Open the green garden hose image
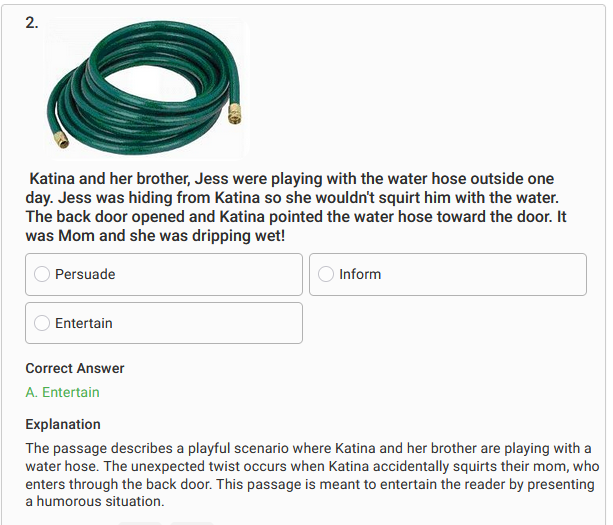613x525 pixels. point(147,88)
